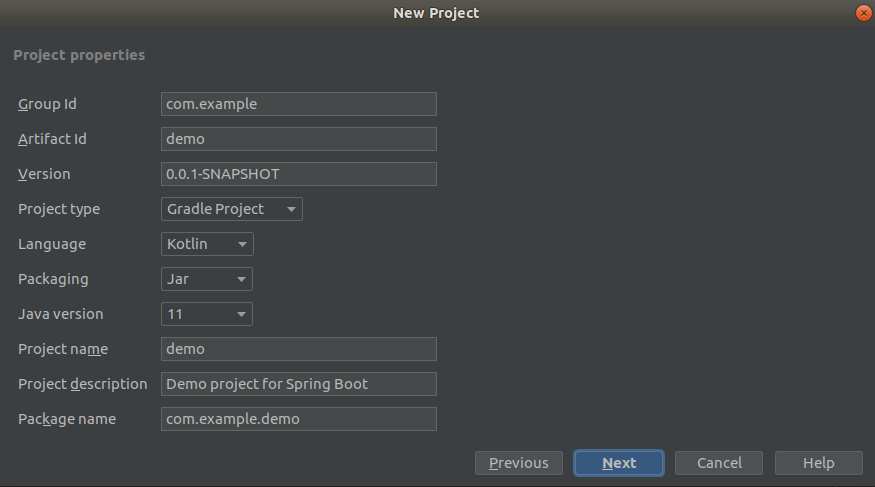
Task: Click the Java version label
Action: coord(60,314)
